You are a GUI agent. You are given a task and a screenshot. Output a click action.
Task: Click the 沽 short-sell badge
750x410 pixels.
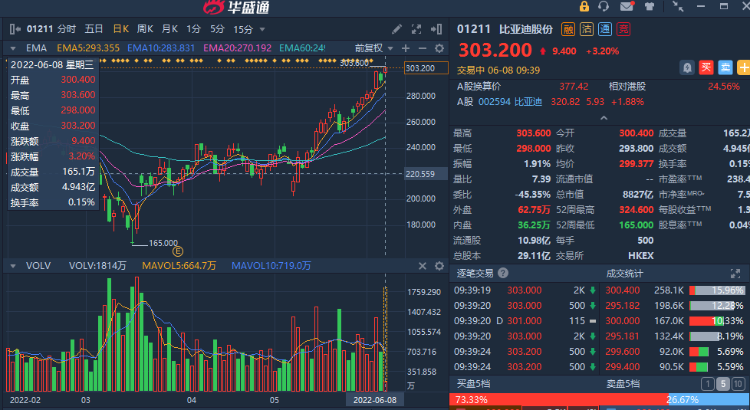pos(586,29)
